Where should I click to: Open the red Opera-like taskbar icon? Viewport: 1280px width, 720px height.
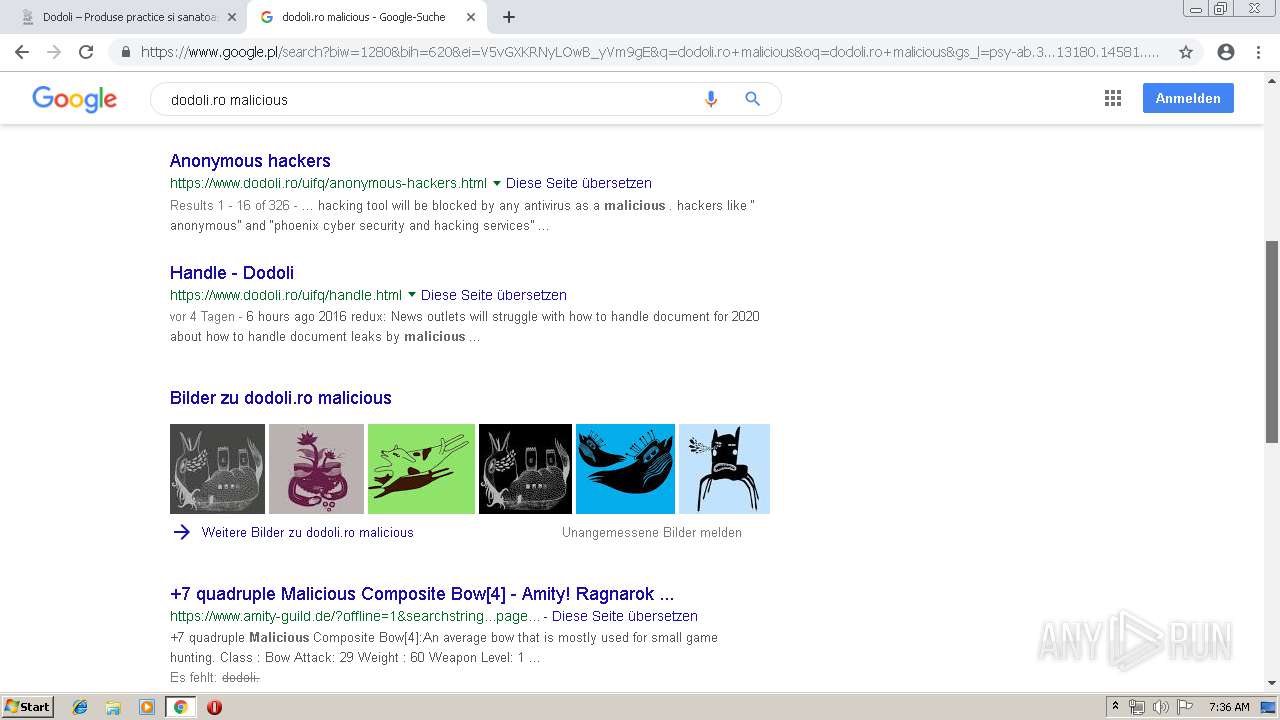[214, 707]
